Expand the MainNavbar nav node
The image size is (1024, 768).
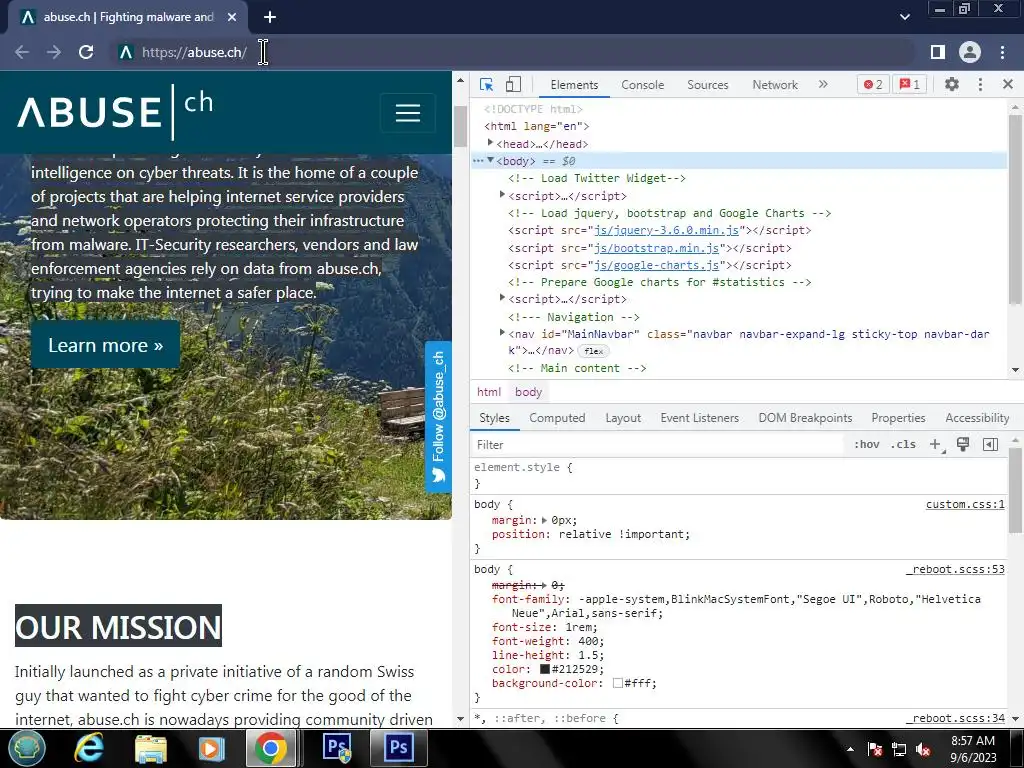[502, 333]
